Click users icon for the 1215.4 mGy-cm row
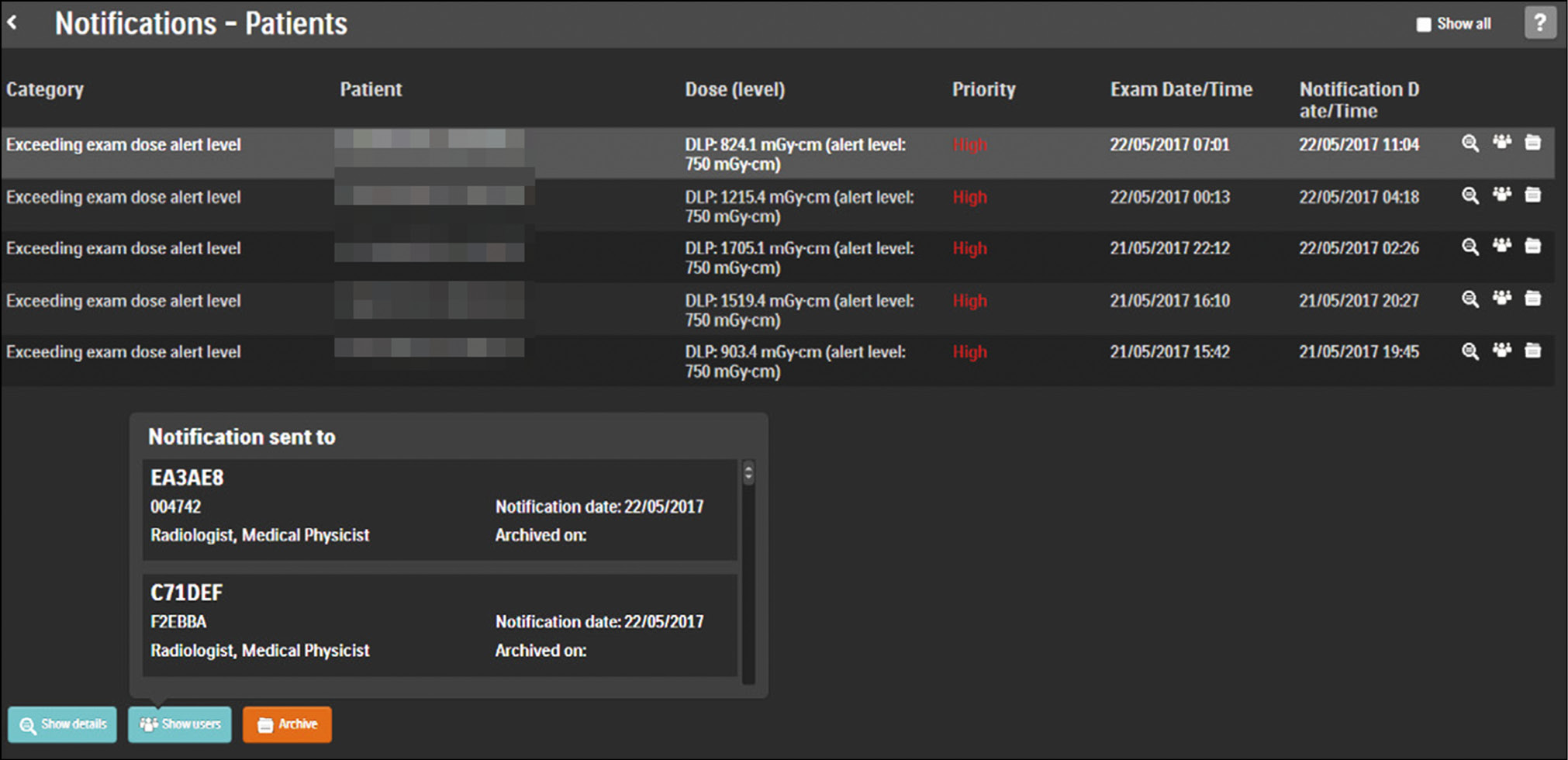Screen dimensions: 1568x760 (1502, 195)
